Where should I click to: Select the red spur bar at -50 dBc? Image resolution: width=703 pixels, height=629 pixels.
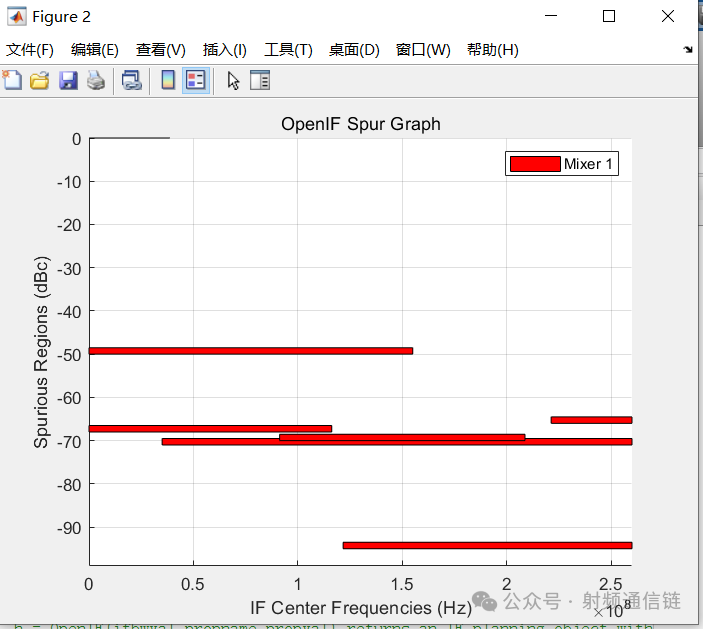coord(251,351)
